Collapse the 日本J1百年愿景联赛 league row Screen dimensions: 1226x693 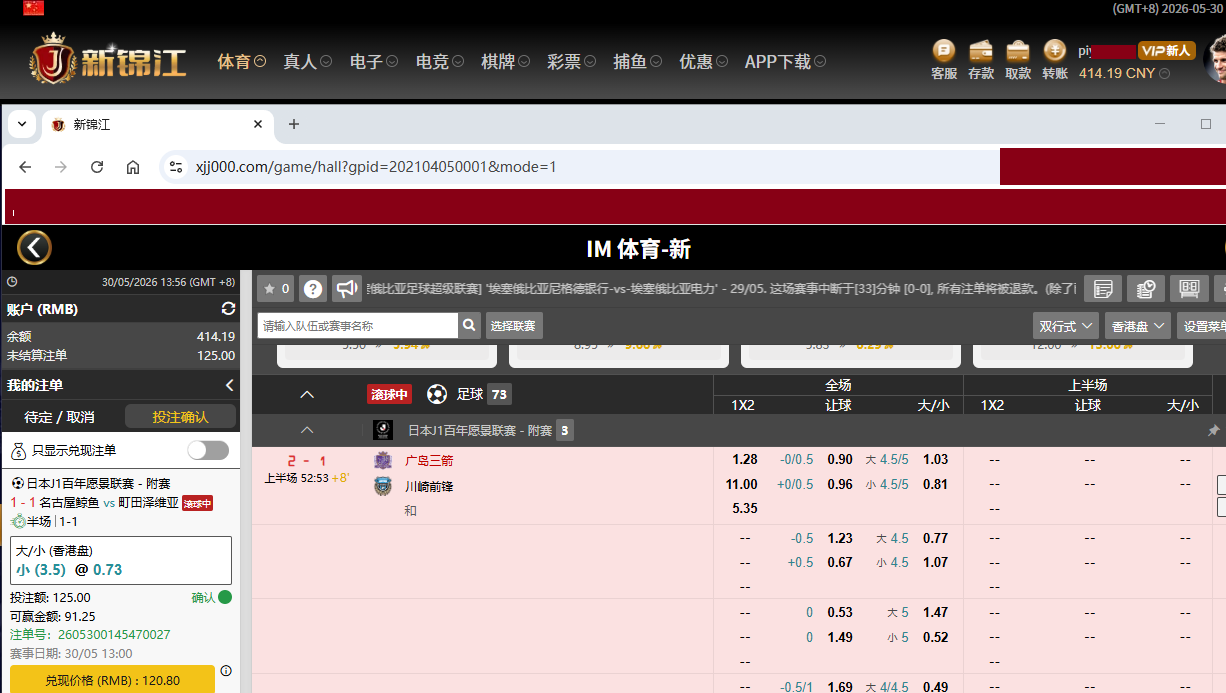tap(307, 430)
